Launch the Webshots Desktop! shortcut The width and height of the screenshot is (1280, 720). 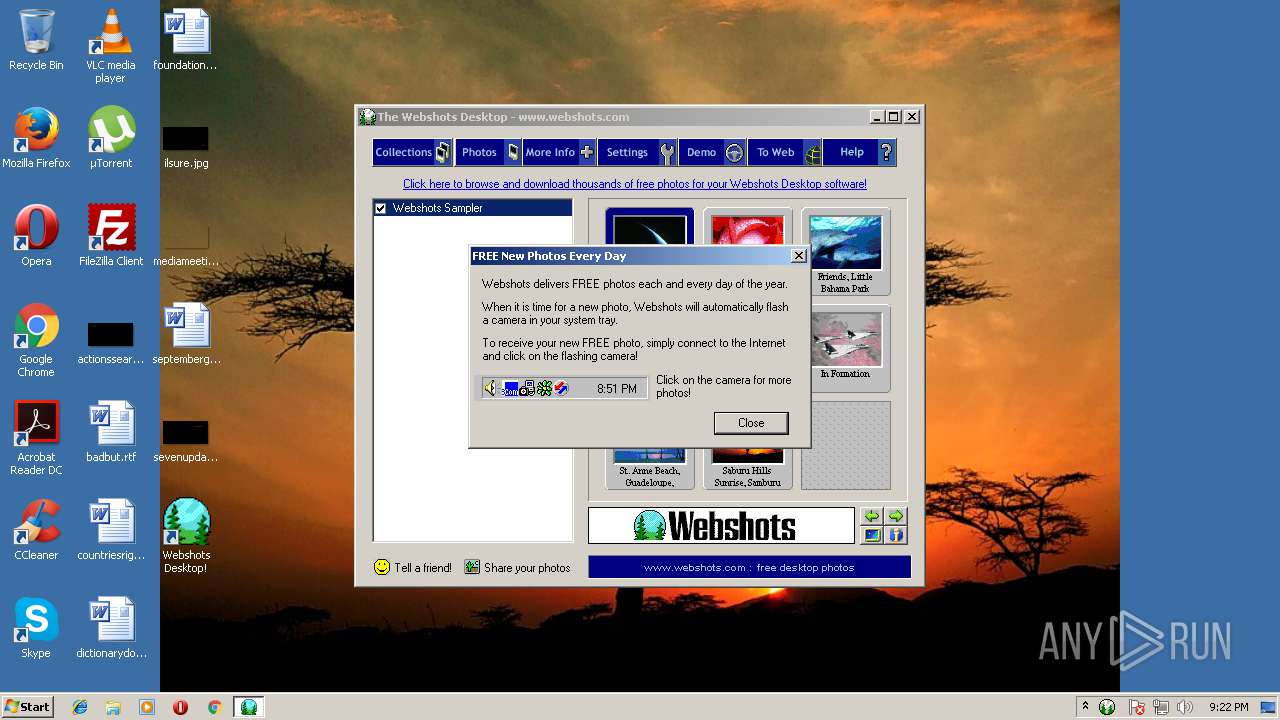[186, 536]
